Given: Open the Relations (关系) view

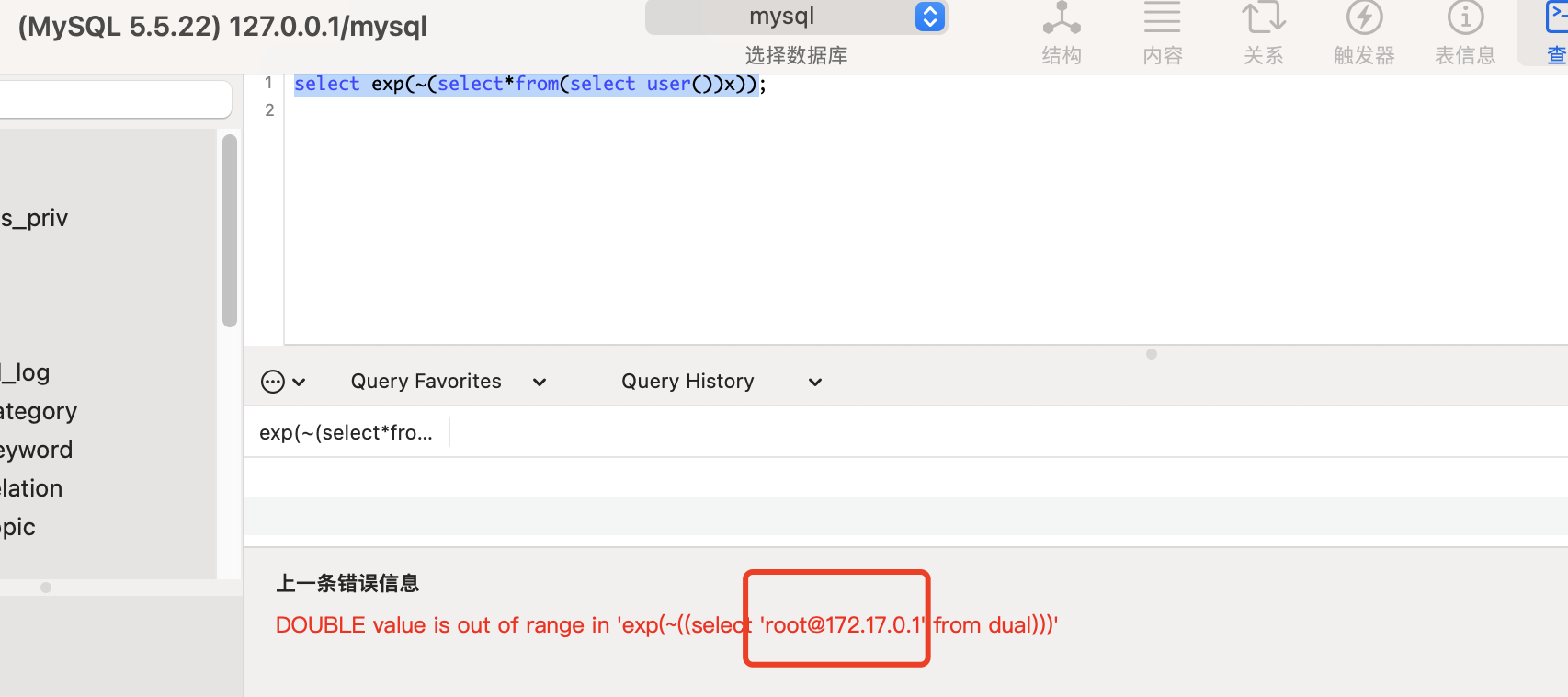Looking at the screenshot, I should (1264, 34).
